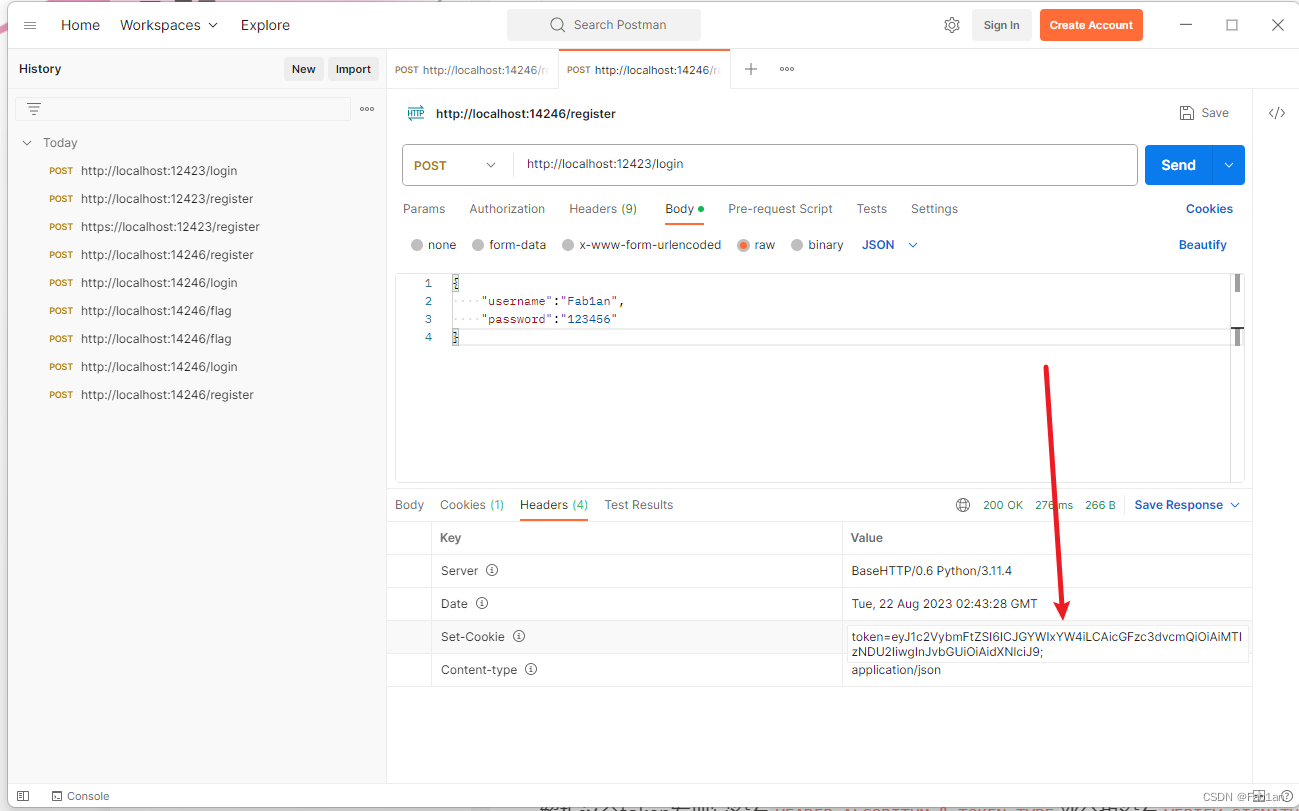Open response Cookies (1) tab
The height and width of the screenshot is (811, 1299).
472,505
